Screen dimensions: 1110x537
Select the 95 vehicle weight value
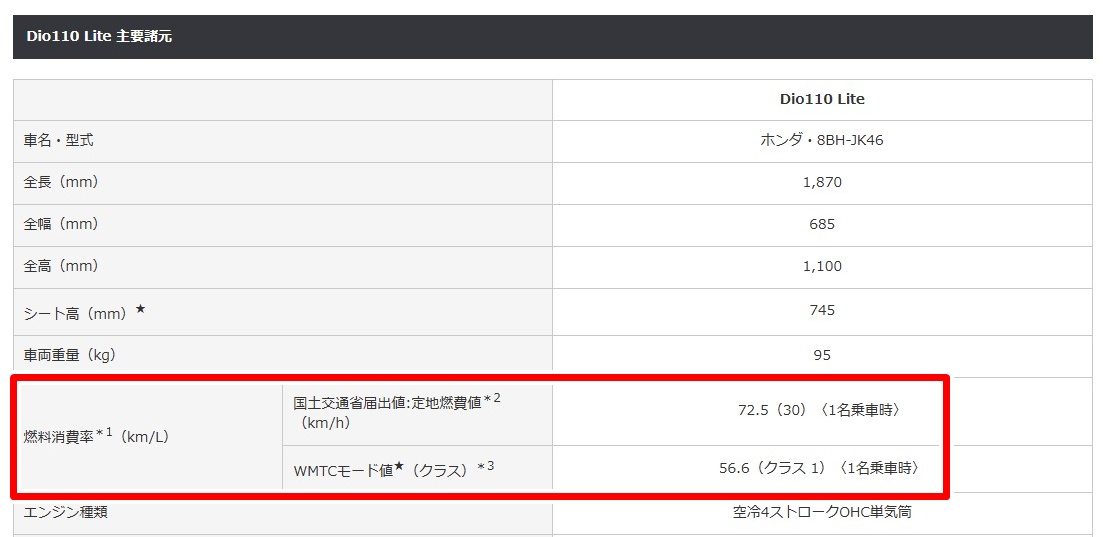tap(821, 355)
